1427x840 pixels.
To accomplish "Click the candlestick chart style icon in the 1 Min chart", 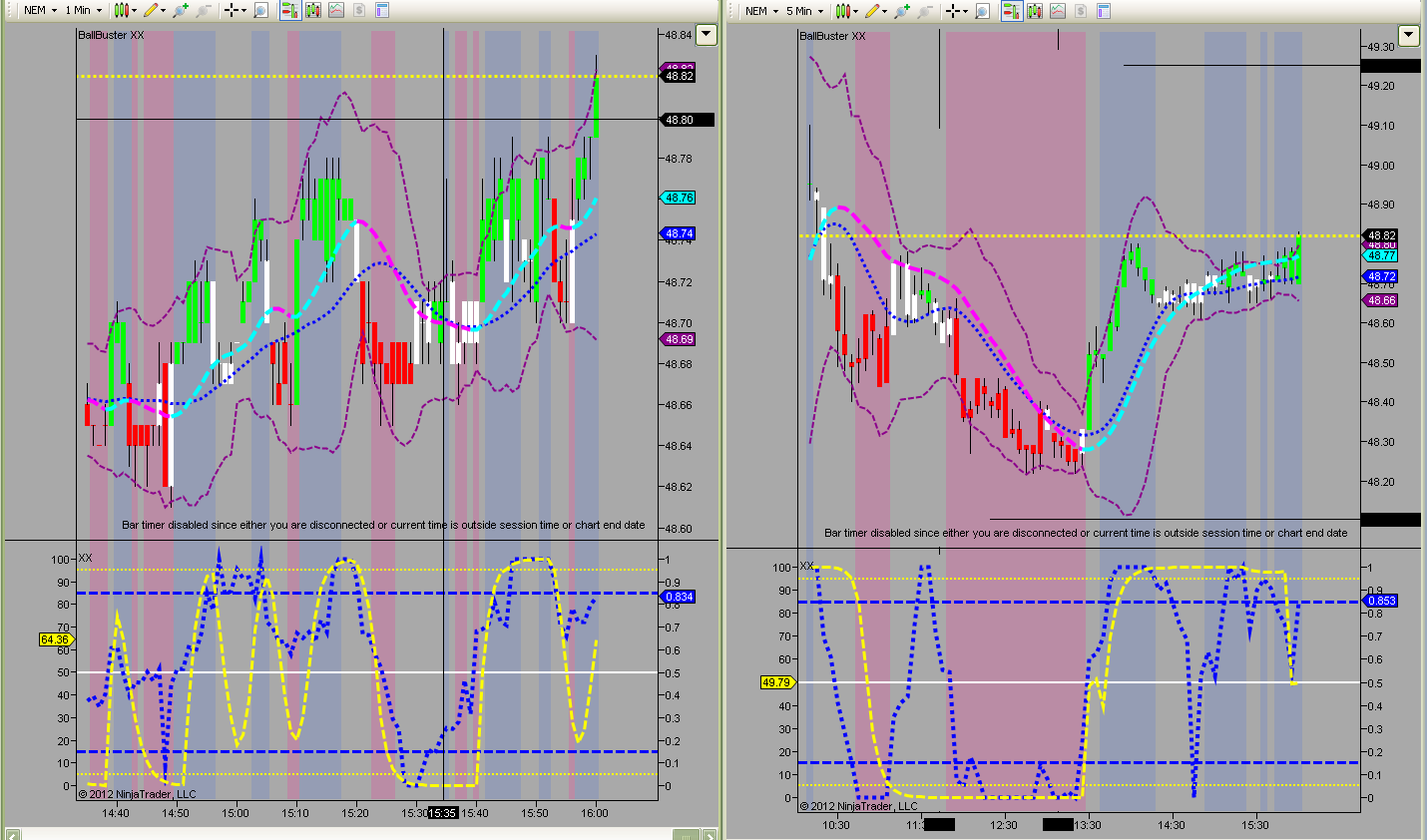I will point(120,10).
